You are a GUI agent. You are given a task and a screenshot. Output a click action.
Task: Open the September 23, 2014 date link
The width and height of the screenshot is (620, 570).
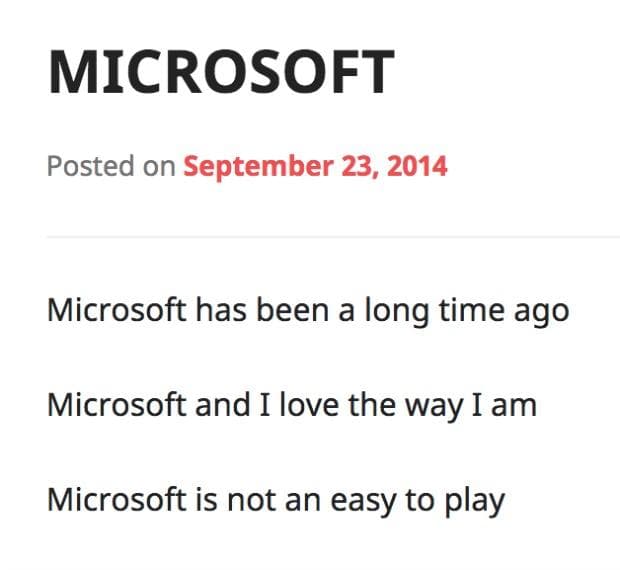click(x=315, y=165)
